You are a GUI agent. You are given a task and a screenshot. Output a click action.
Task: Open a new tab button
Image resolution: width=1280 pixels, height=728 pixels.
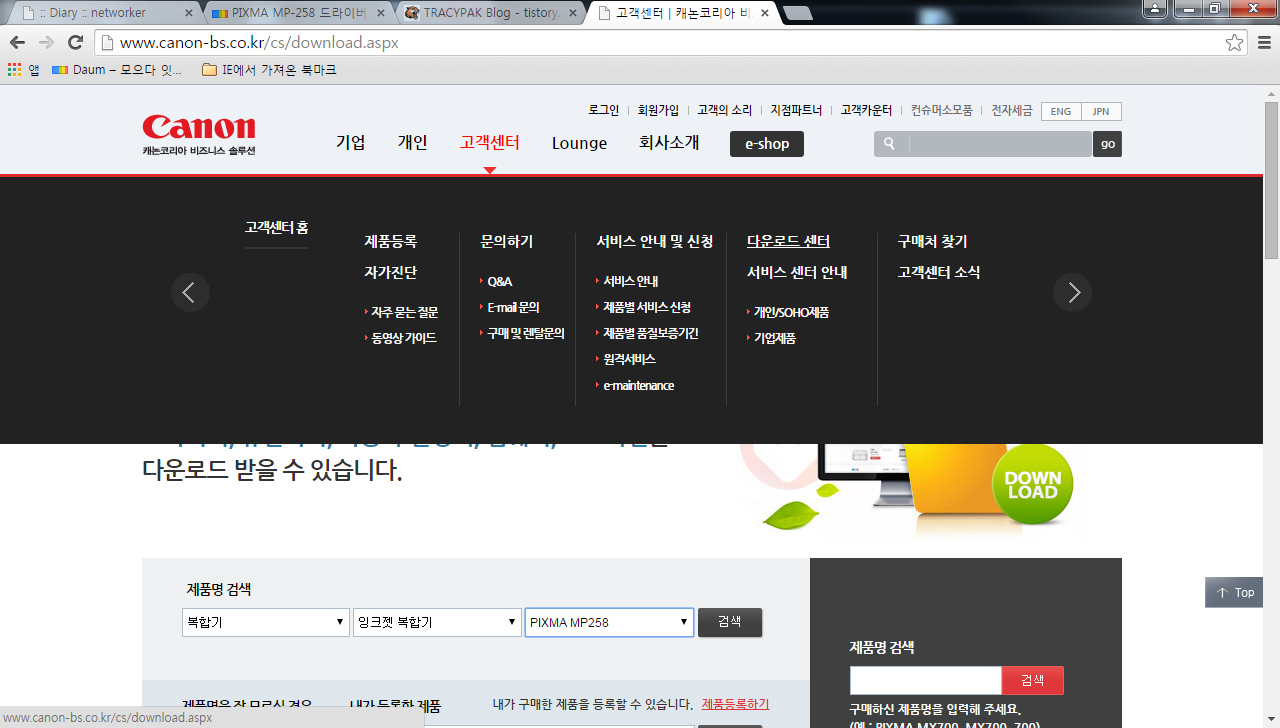(797, 13)
